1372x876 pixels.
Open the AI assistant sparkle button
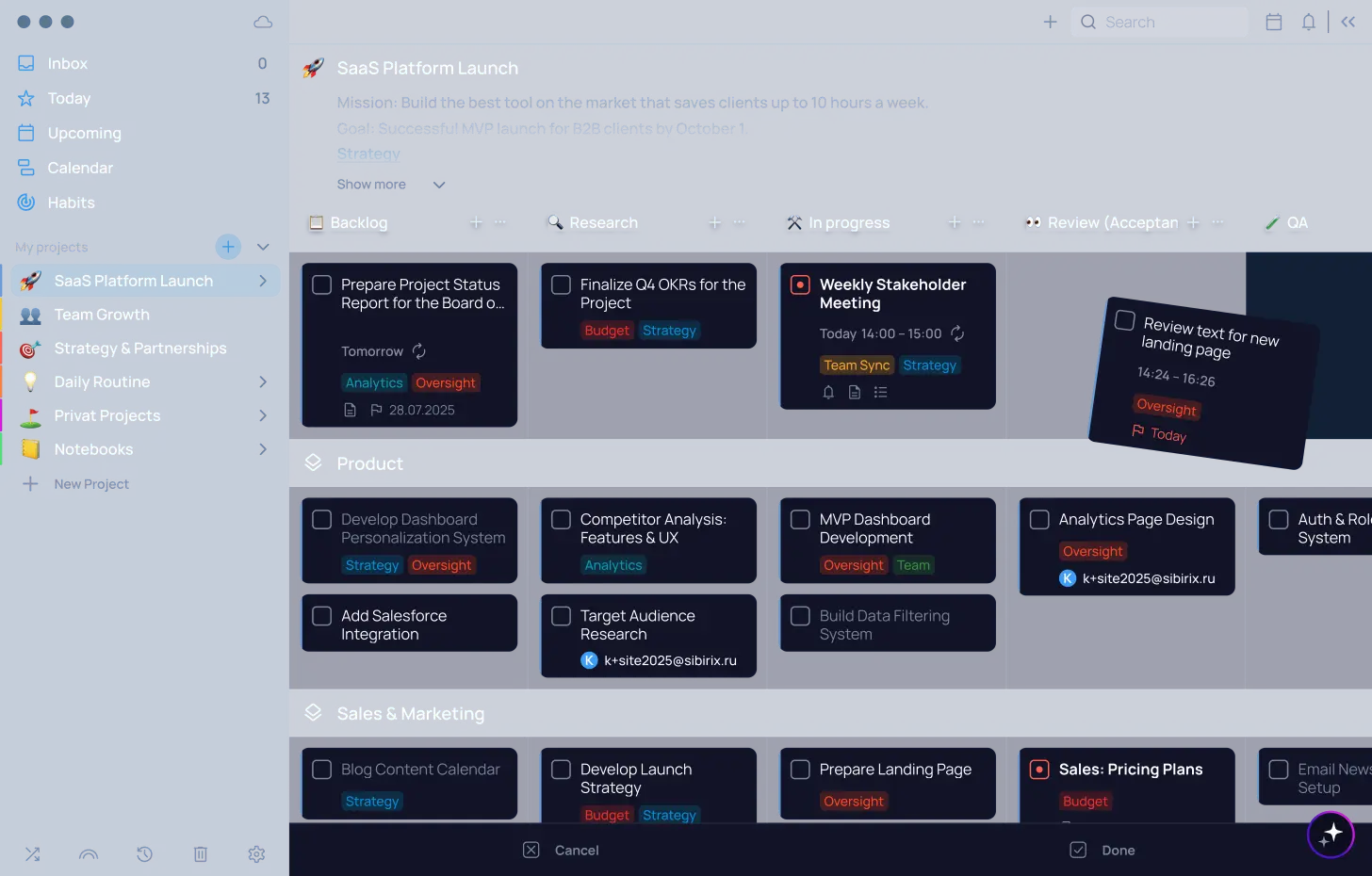tap(1331, 834)
